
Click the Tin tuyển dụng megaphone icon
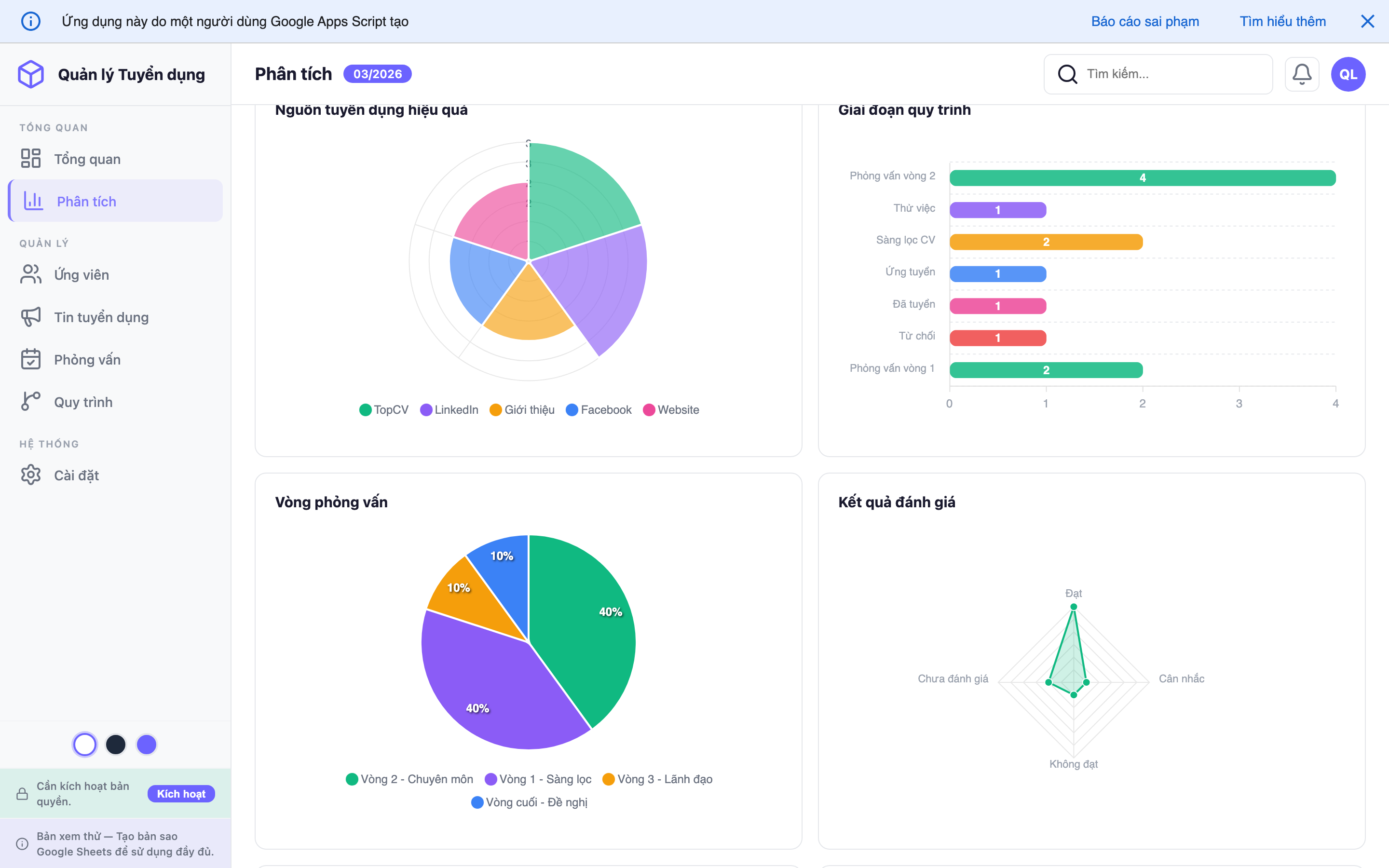(31, 317)
